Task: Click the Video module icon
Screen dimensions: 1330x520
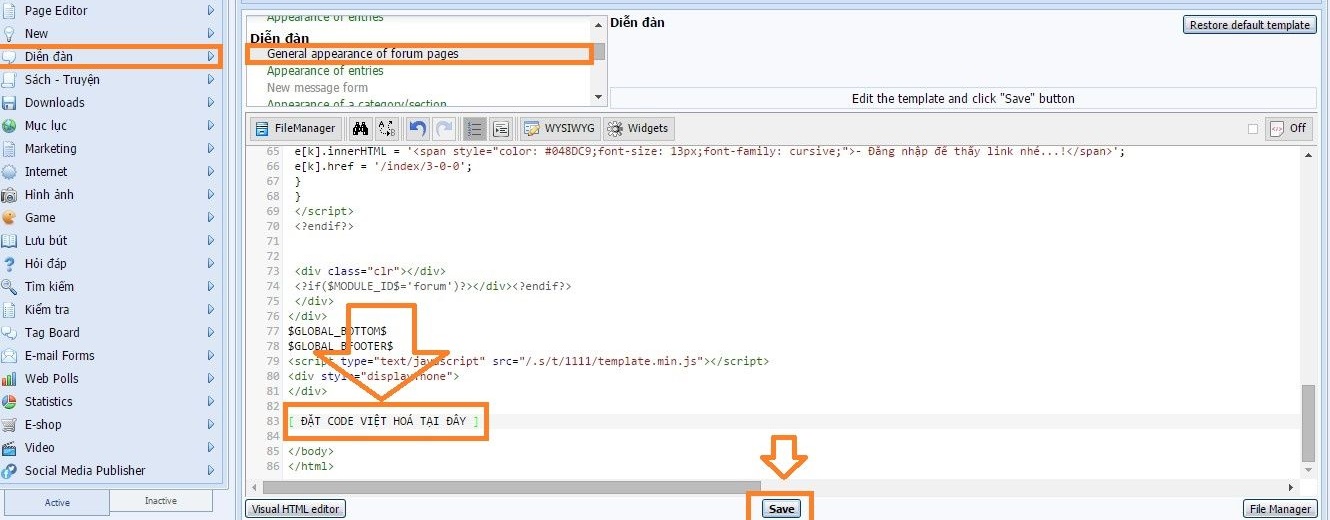Action: (x=9, y=447)
